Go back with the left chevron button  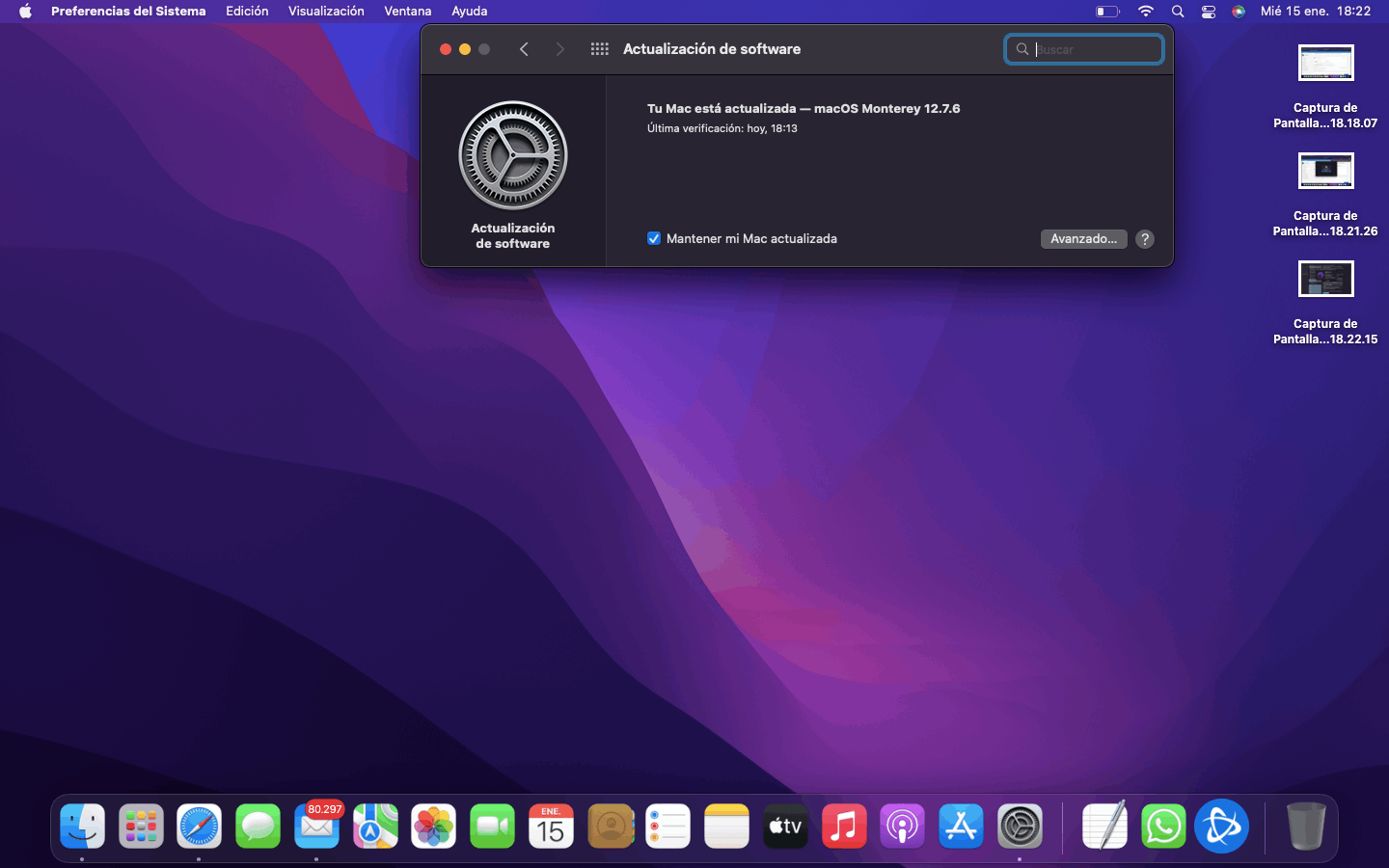[524, 49]
